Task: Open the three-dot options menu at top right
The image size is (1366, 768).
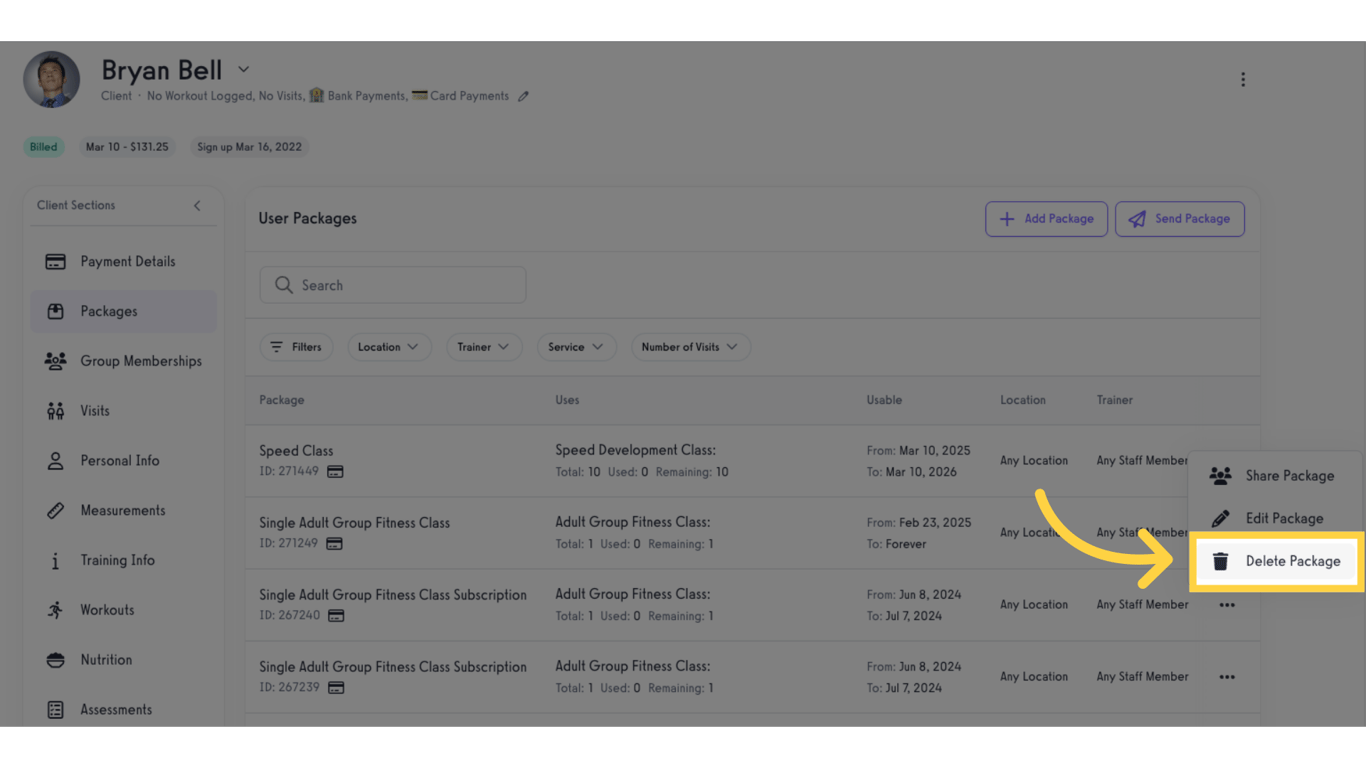Action: [x=1243, y=79]
